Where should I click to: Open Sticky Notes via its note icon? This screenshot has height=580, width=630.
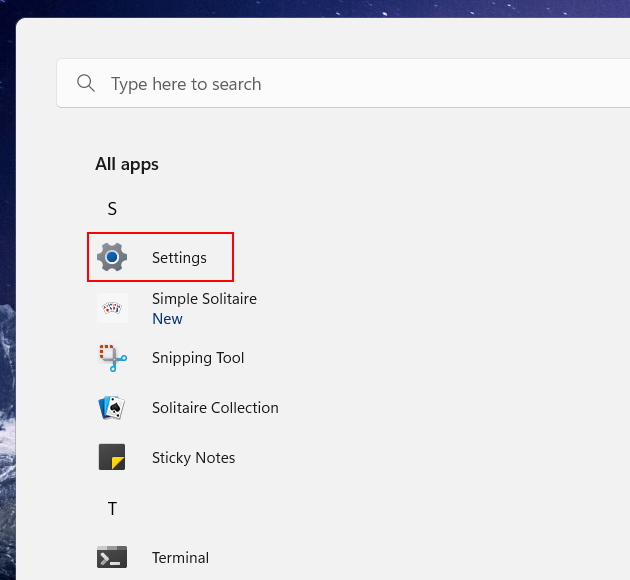click(112, 457)
